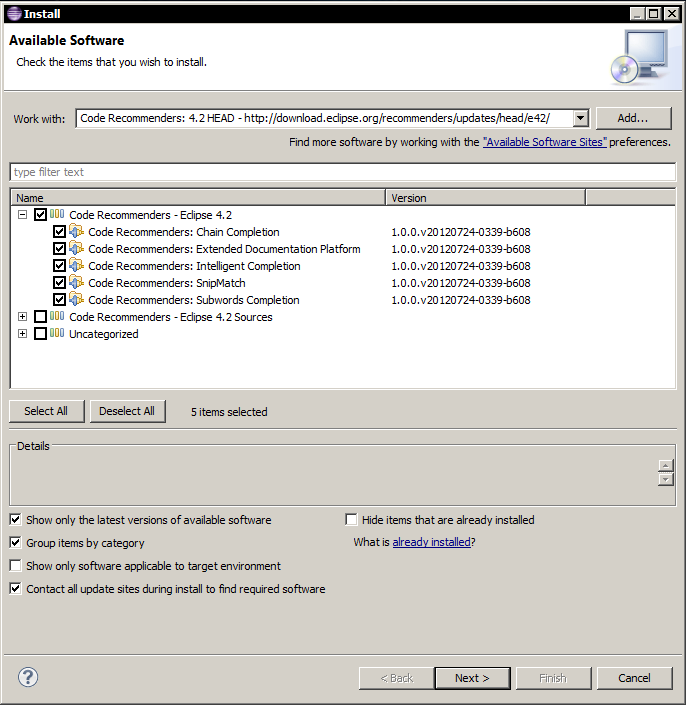Click the Add... button
The width and height of the screenshot is (686, 705).
[x=633, y=118]
